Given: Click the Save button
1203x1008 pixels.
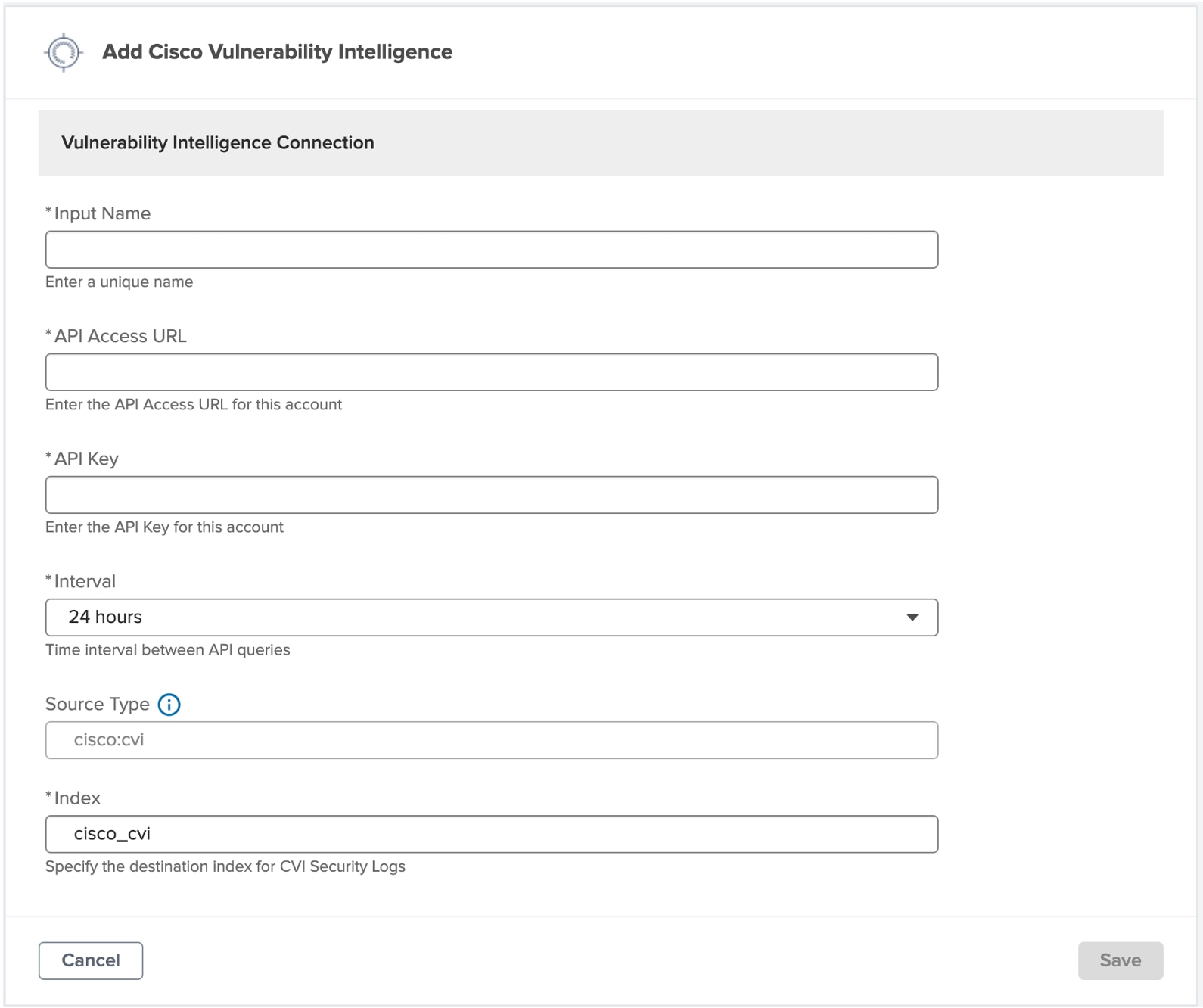Looking at the screenshot, I should (1120, 960).
